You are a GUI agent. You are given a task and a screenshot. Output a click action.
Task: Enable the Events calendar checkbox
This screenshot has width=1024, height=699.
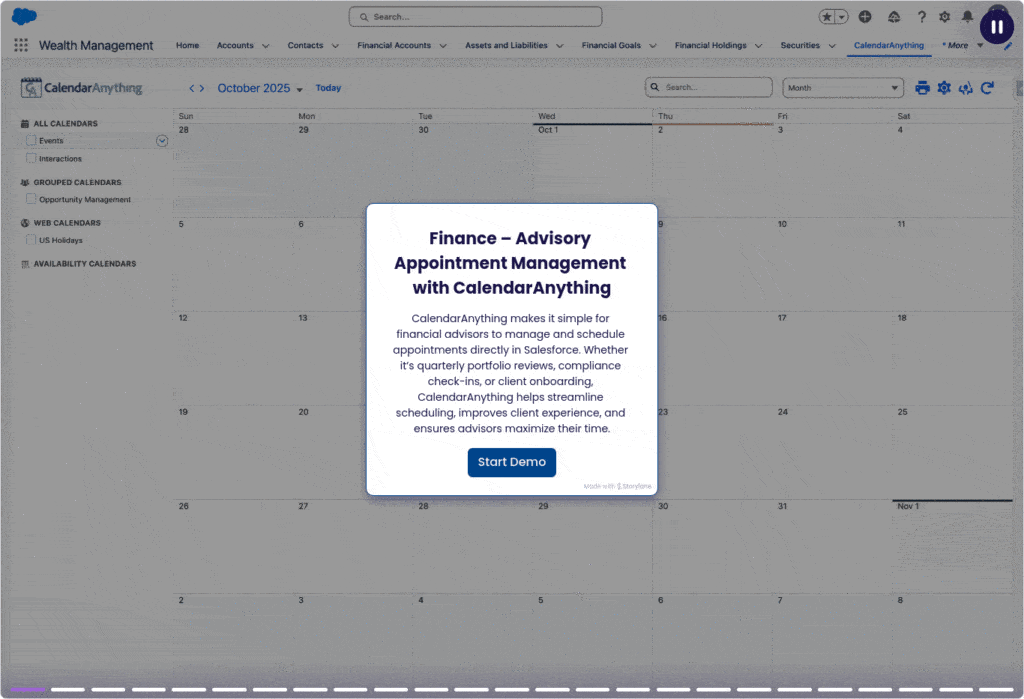click(31, 141)
